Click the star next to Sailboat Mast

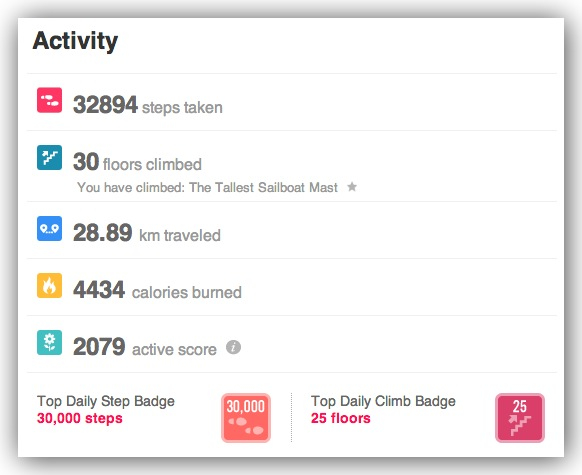pyautogui.click(x=352, y=186)
